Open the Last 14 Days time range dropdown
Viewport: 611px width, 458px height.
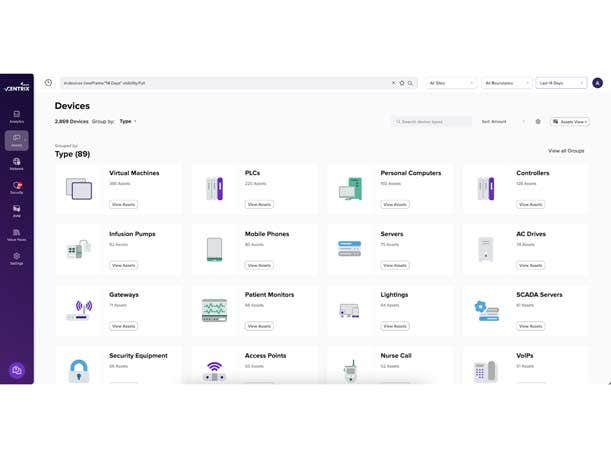pos(561,83)
